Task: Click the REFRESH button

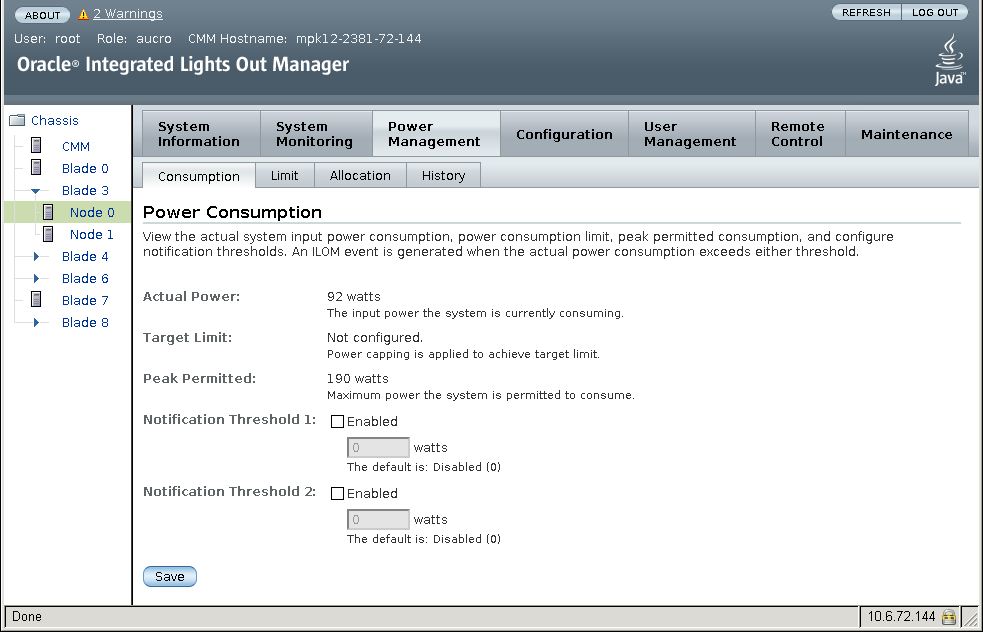Action: (866, 12)
